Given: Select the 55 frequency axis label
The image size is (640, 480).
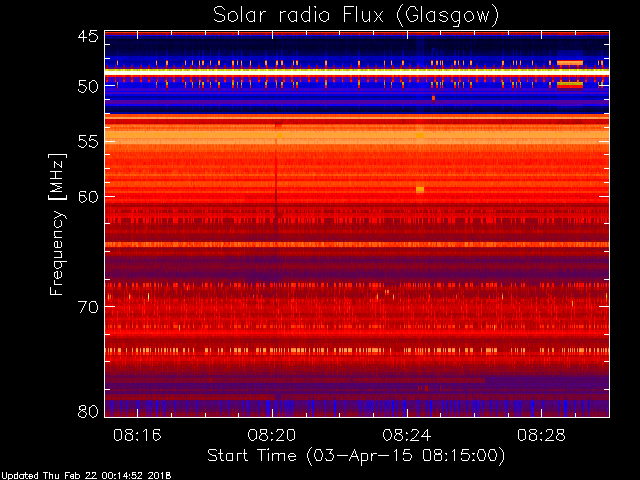Looking at the screenshot, I should click(x=88, y=142).
